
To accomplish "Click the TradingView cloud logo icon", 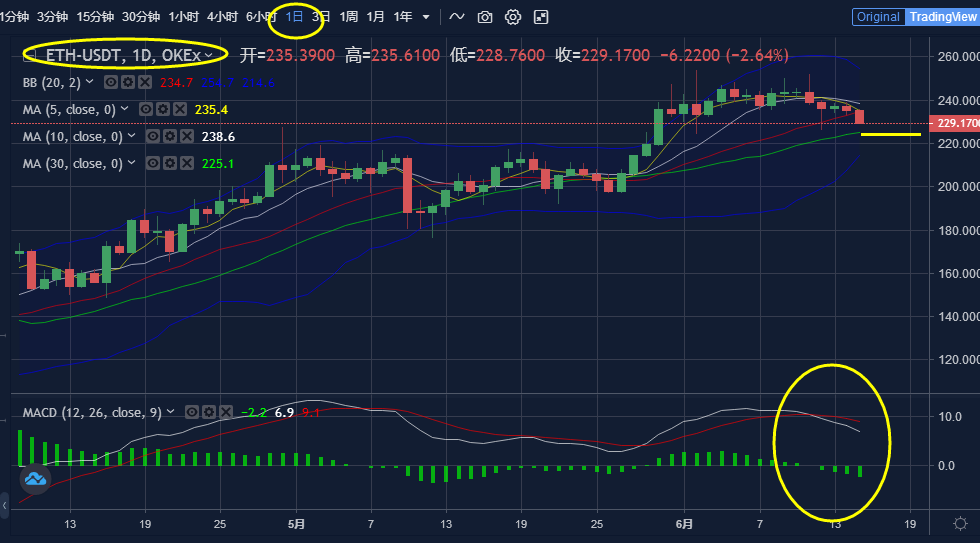I will click(35, 479).
